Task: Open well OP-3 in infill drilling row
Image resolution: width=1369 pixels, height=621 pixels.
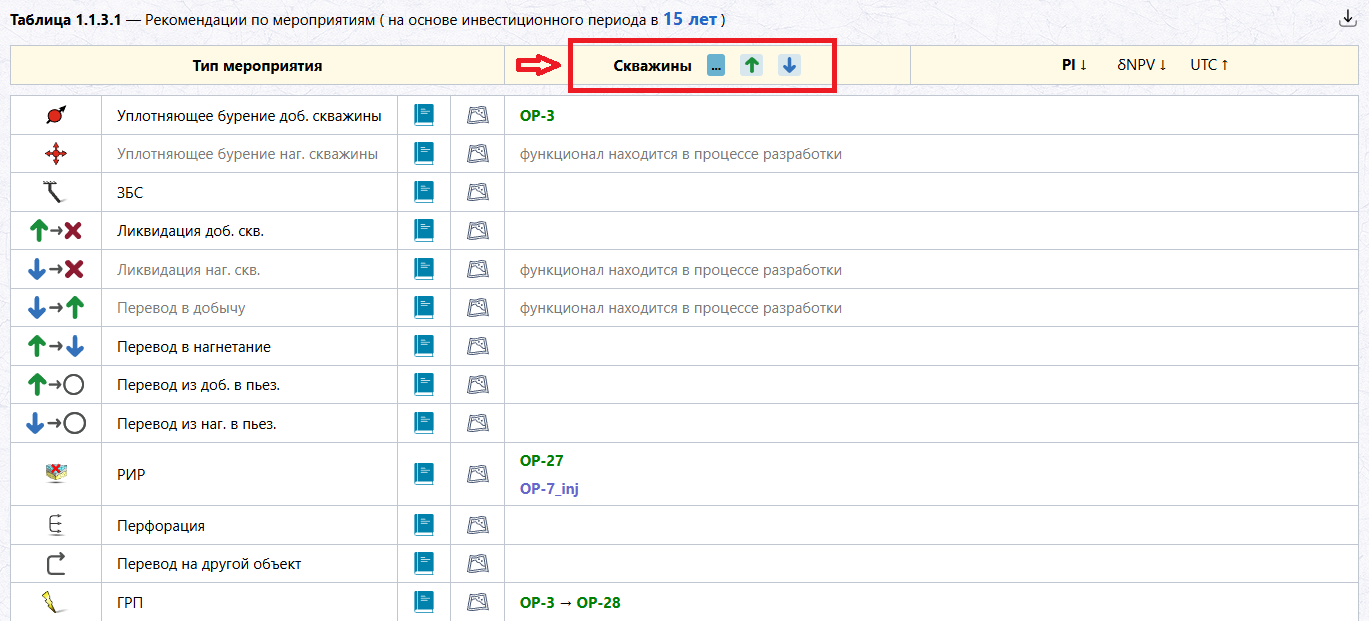Action: coord(537,115)
